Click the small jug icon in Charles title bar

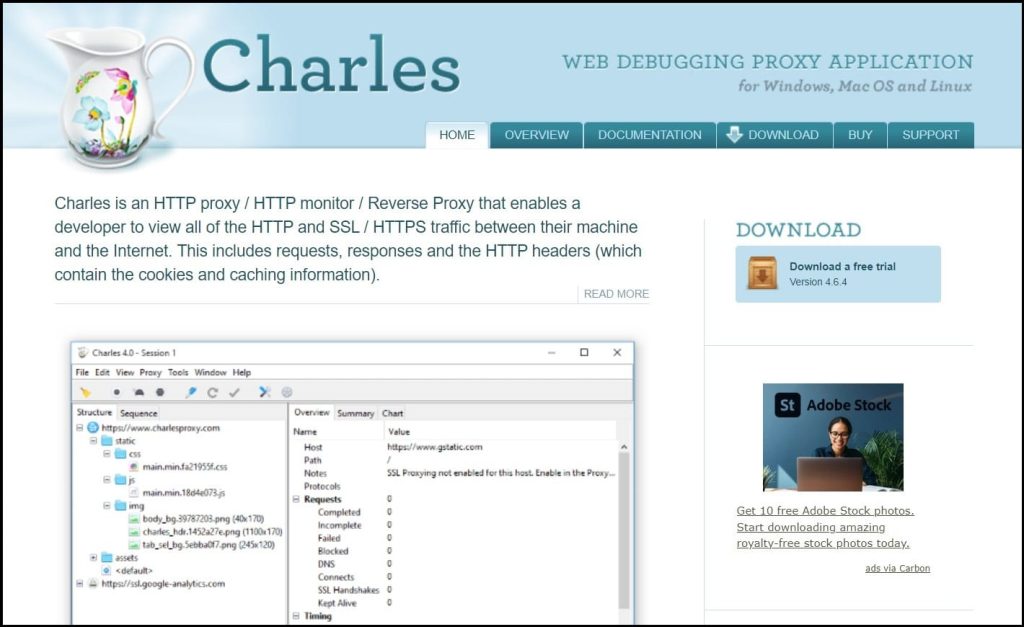point(82,353)
